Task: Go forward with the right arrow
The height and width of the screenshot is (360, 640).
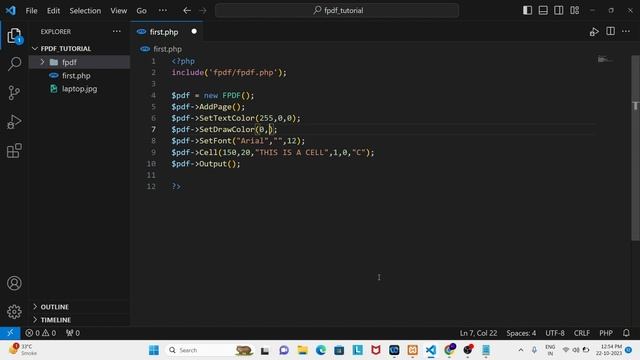Action: [x=203, y=11]
